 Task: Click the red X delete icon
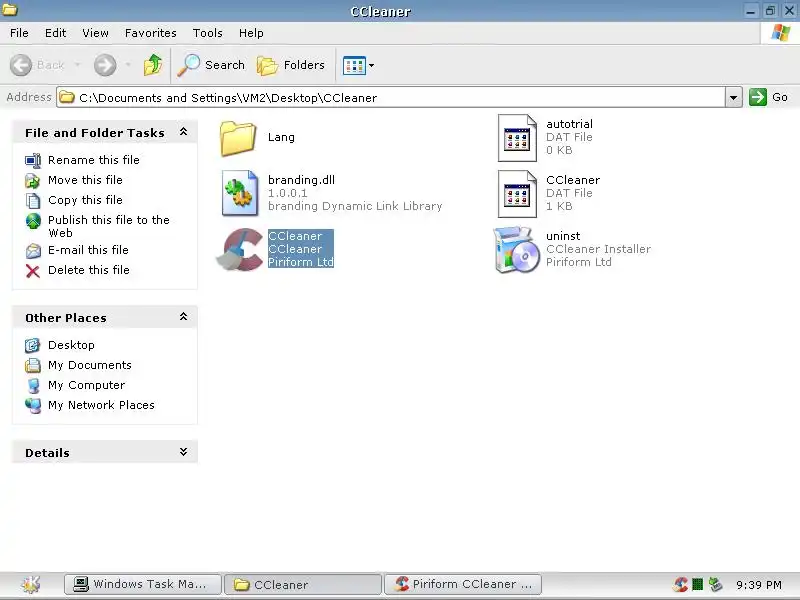(33, 271)
